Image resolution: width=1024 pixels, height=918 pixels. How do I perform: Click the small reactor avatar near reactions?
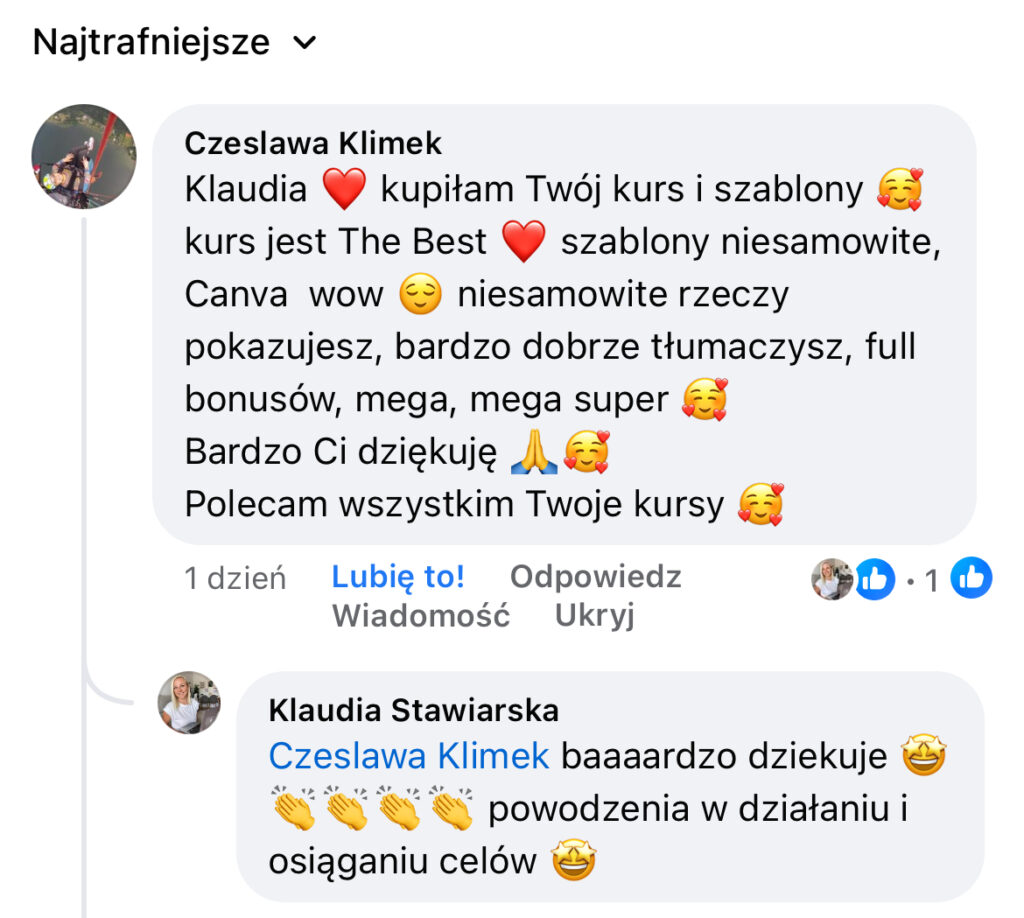click(x=831, y=579)
